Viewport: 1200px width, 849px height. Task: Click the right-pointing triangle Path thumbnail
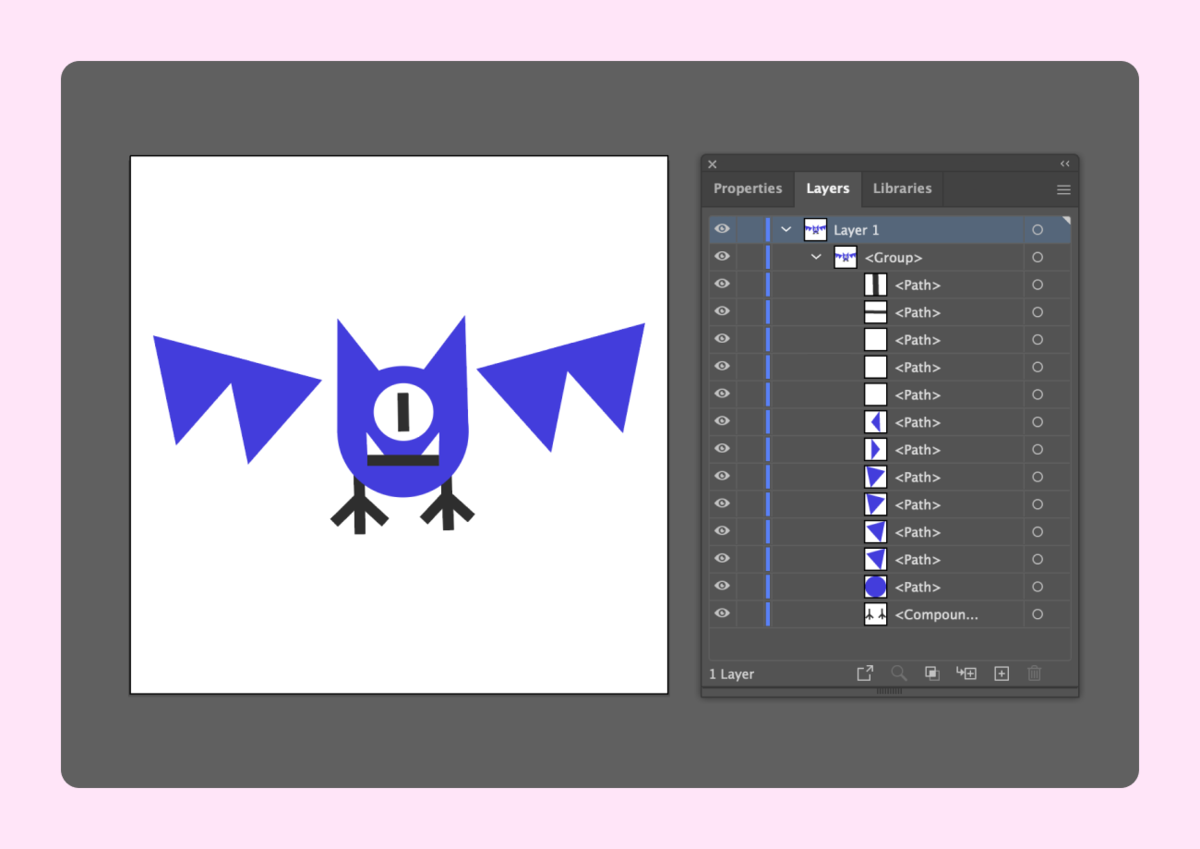(875, 450)
